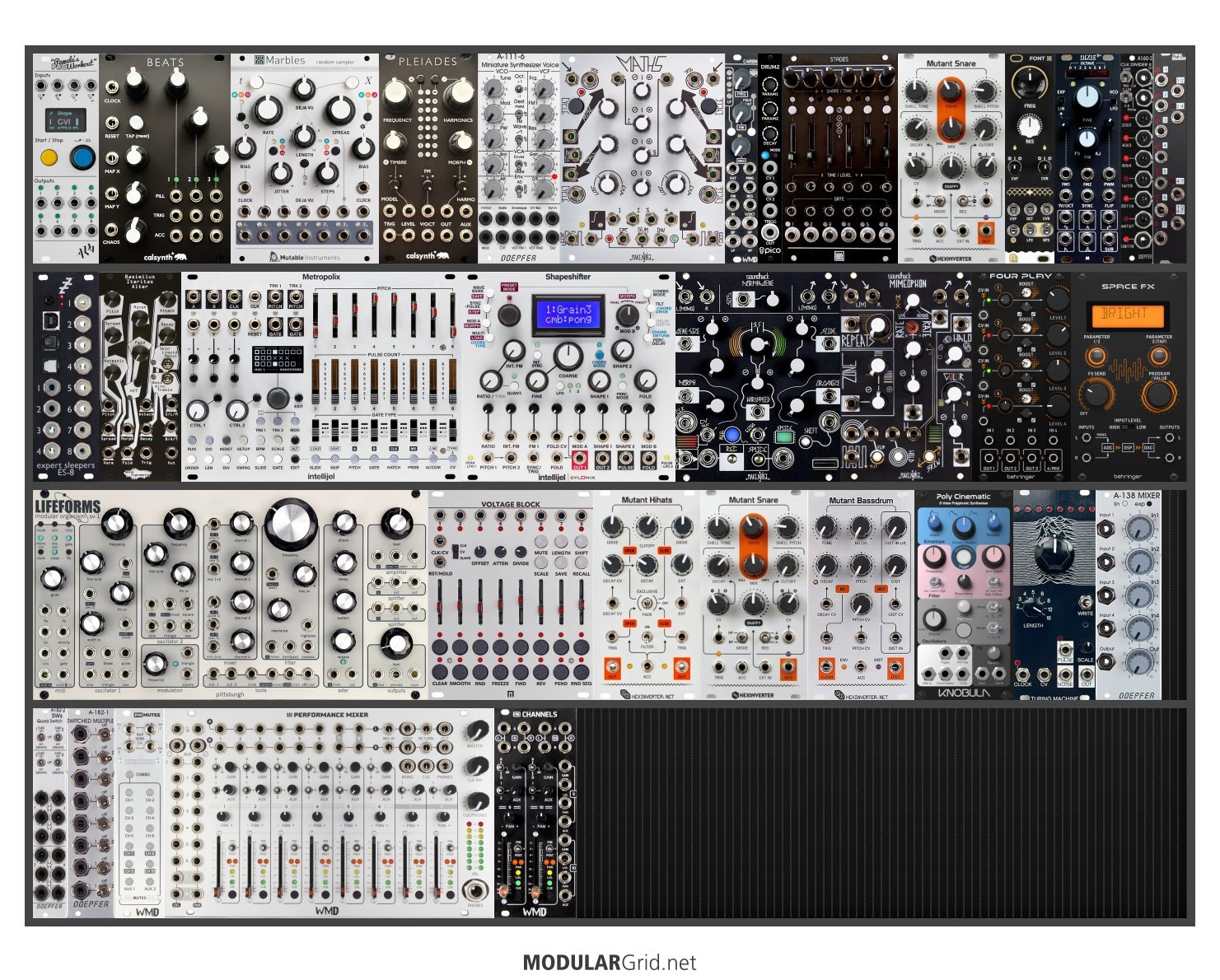Click the Metropolix CTRL 1 knob
The height and width of the screenshot is (980, 1220).
point(198,410)
